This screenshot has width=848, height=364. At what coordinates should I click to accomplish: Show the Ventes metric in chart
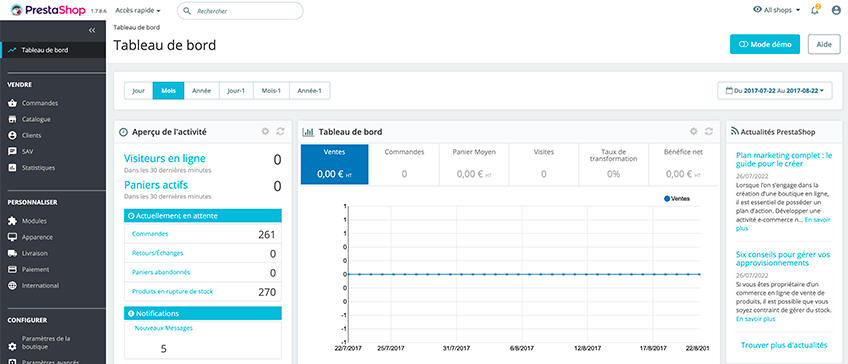(335, 164)
